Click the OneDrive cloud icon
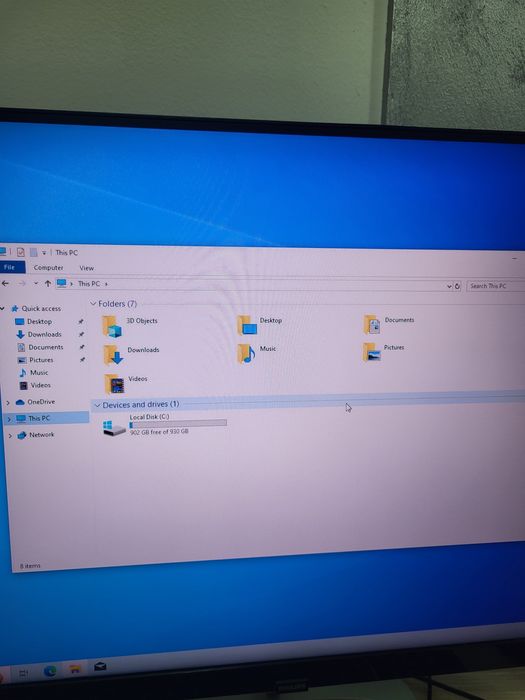 click(x=20, y=402)
